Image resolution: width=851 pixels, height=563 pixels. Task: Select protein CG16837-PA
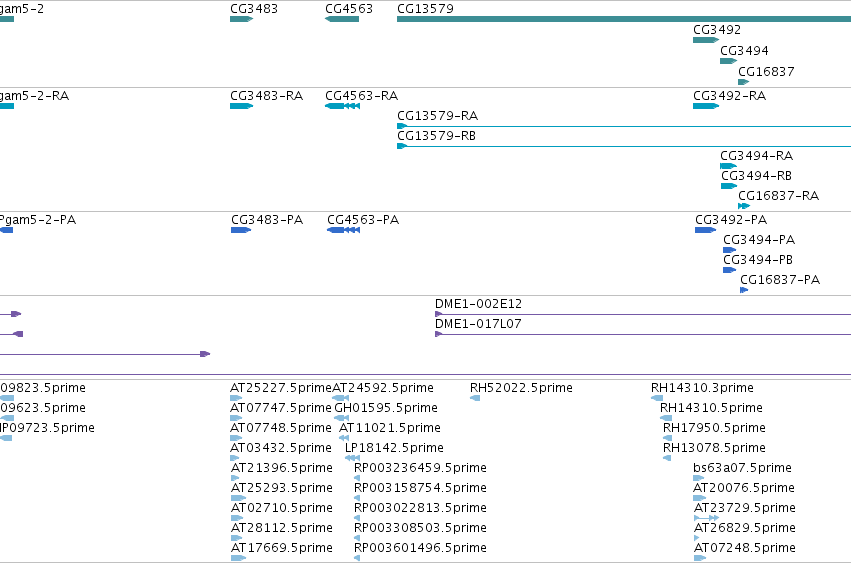(x=780, y=280)
